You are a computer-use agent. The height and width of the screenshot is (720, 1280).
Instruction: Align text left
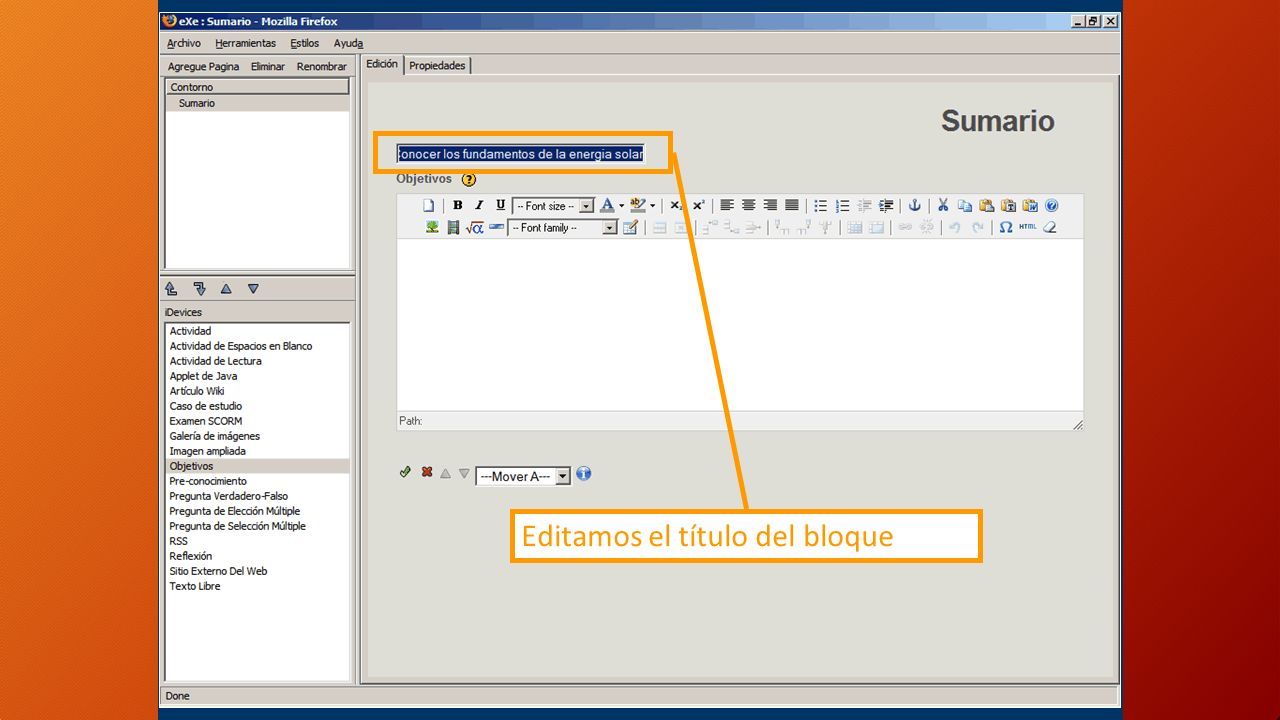click(x=727, y=206)
